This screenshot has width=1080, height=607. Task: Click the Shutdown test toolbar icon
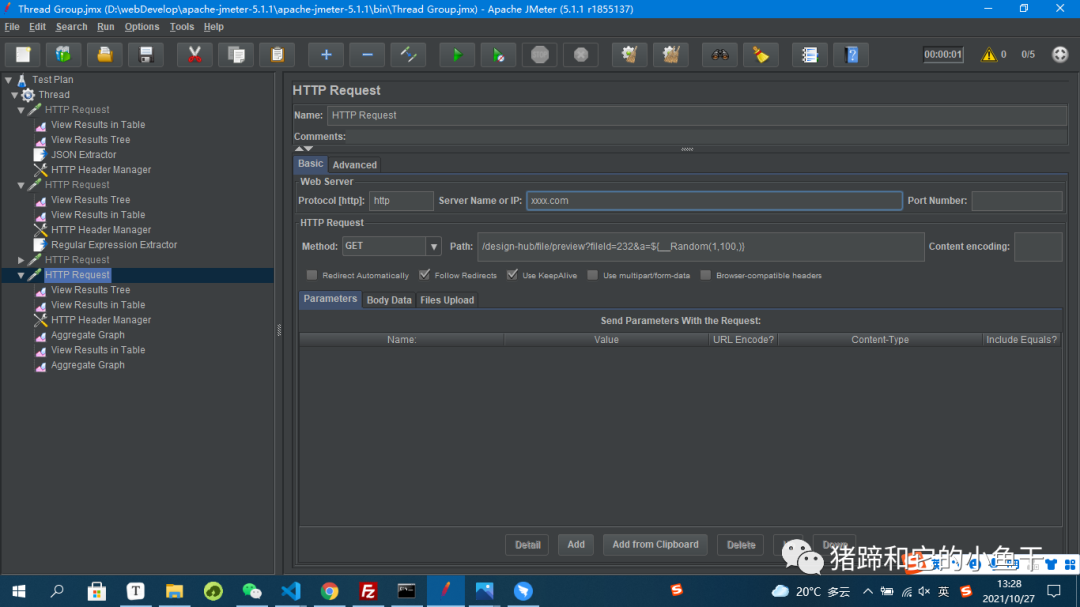point(581,54)
